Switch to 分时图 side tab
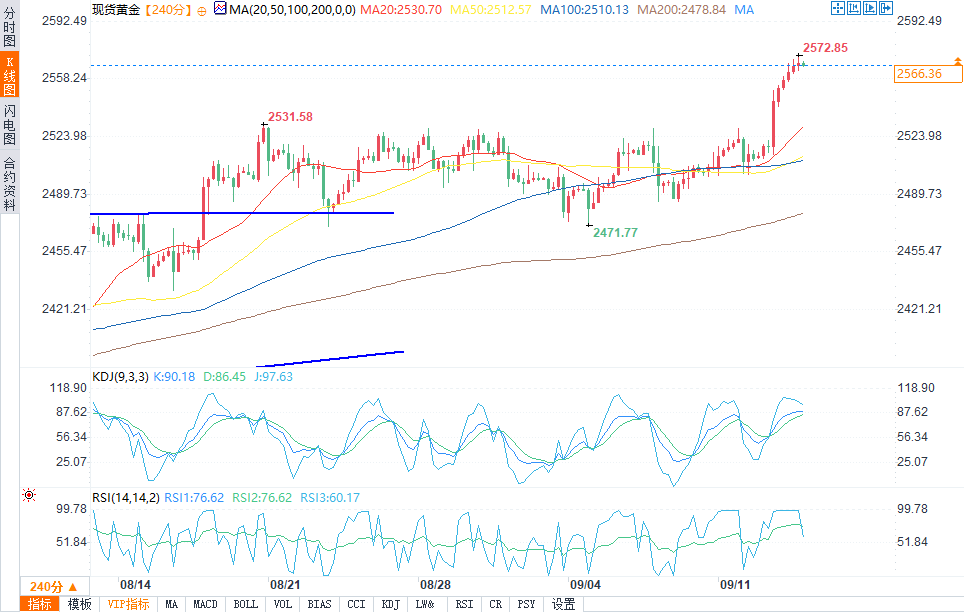 point(9,30)
